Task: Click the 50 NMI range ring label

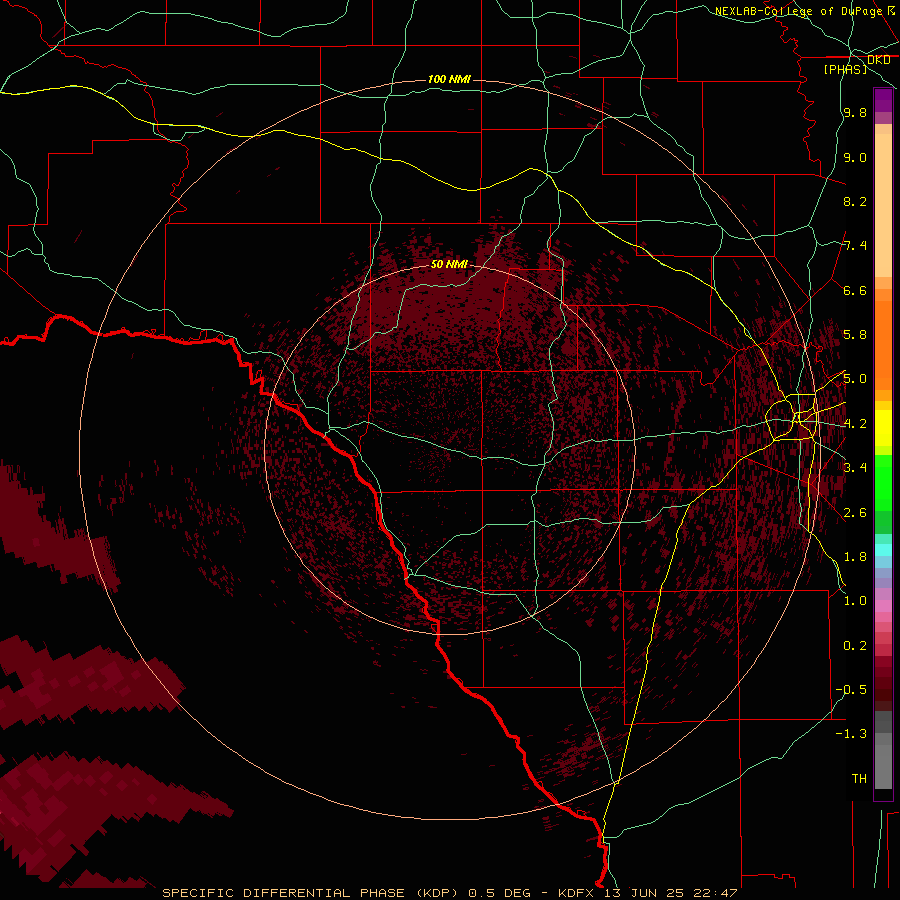Action: 449,264
